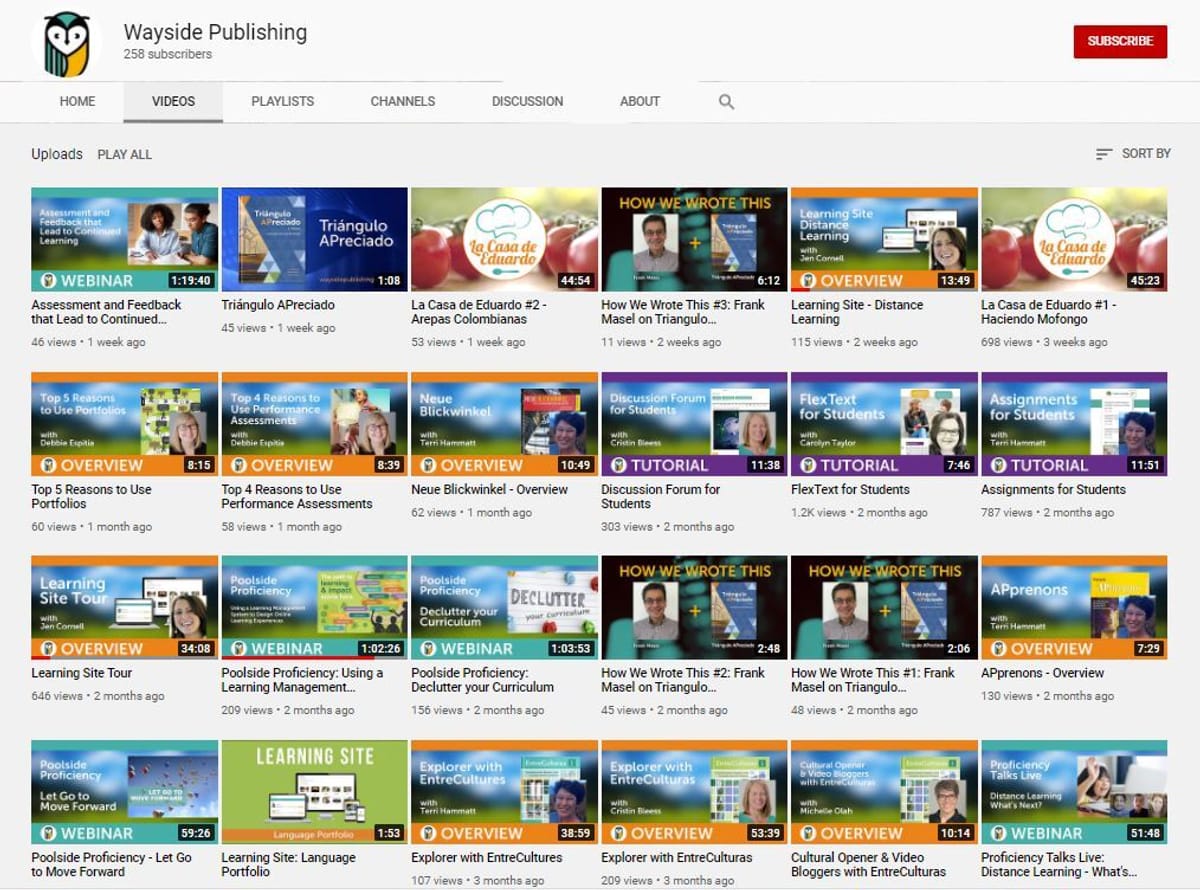
Task: Play the Arepas Colombianas video thumbnail
Action: click(504, 240)
